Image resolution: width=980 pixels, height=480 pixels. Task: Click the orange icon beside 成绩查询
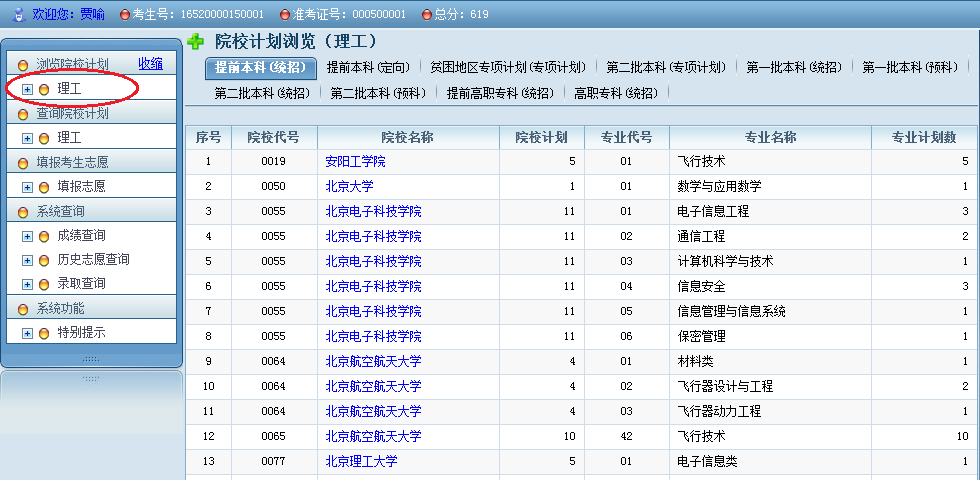point(44,236)
